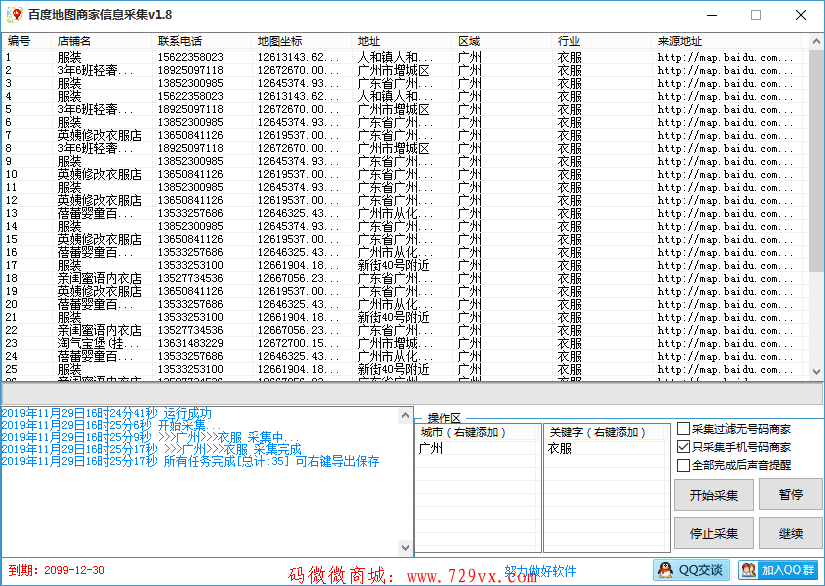Enable 全部完成后声音提醒 checkbox
The image size is (825, 586).
[x=683, y=466]
